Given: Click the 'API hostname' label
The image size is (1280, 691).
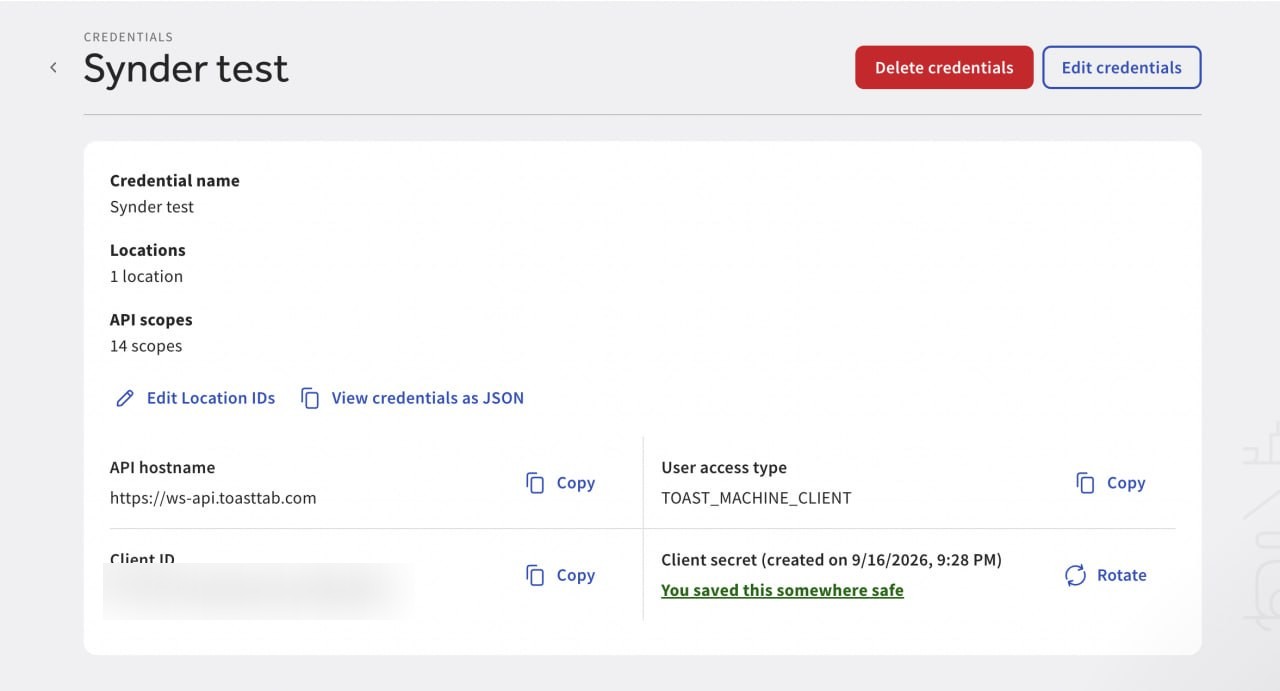Looking at the screenshot, I should 162,467.
